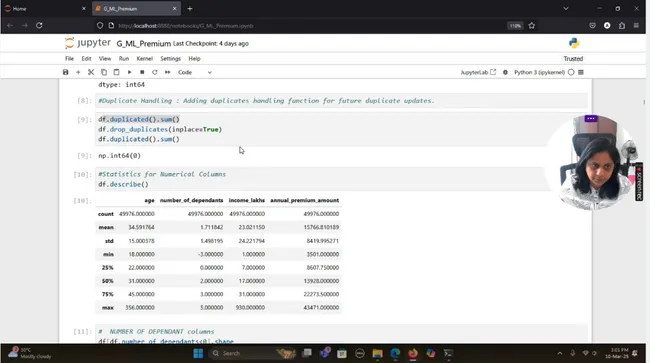Viewport: 650px width, 363px height.
Task: Open the Kernel menu
Action: (x=145, y=58)
